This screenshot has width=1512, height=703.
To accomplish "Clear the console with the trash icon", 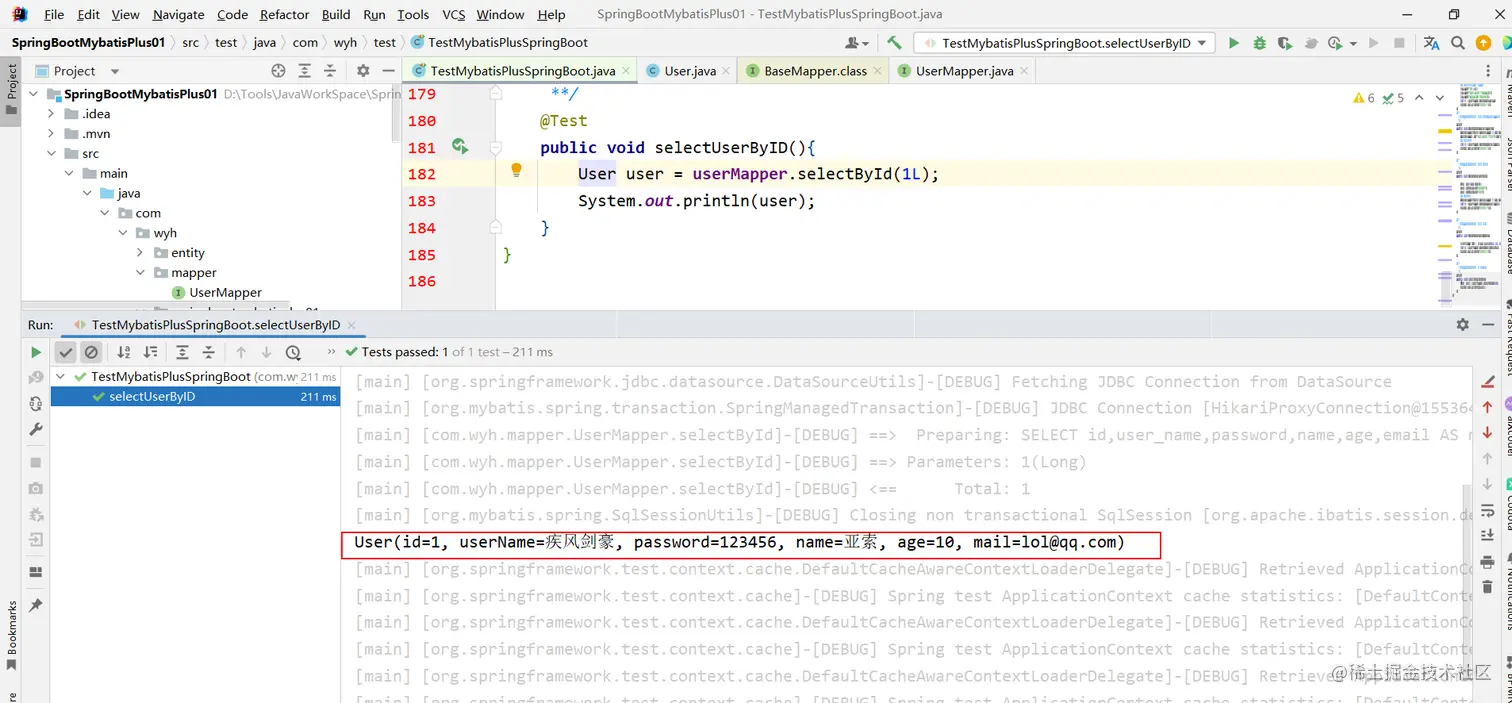I will 1487,587.
